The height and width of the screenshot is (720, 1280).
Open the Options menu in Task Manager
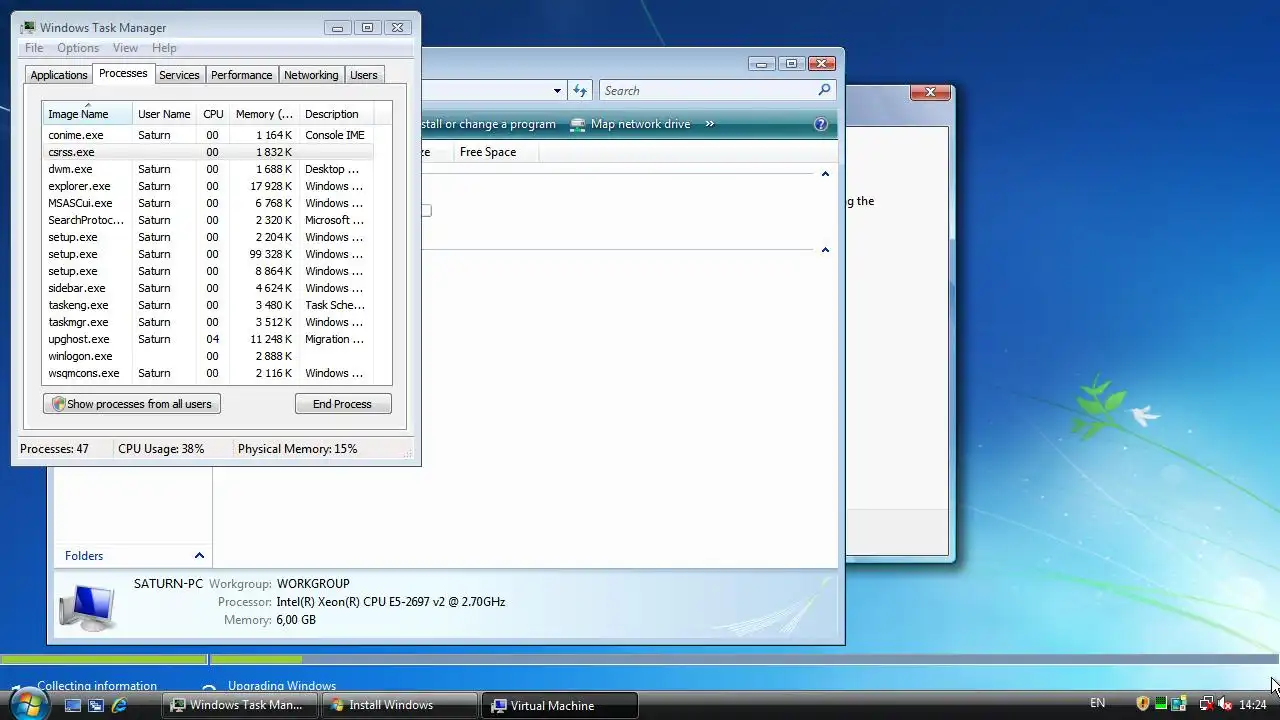(x=78, y=48)
